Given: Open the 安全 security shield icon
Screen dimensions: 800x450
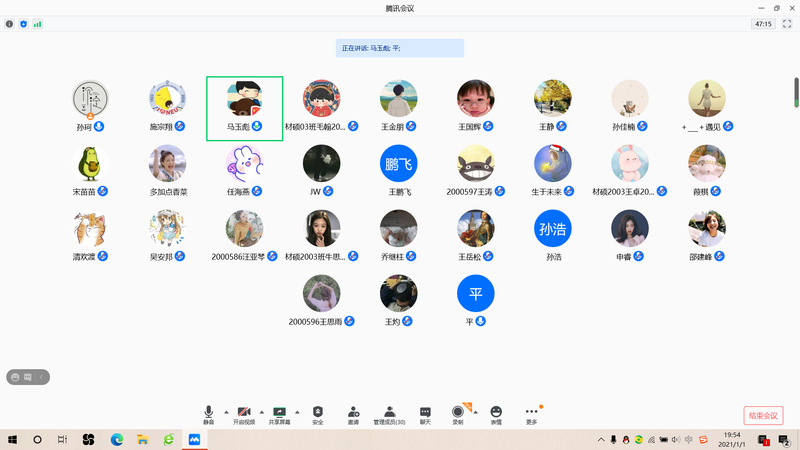Looking at the screenshot, I should [317, 411].
